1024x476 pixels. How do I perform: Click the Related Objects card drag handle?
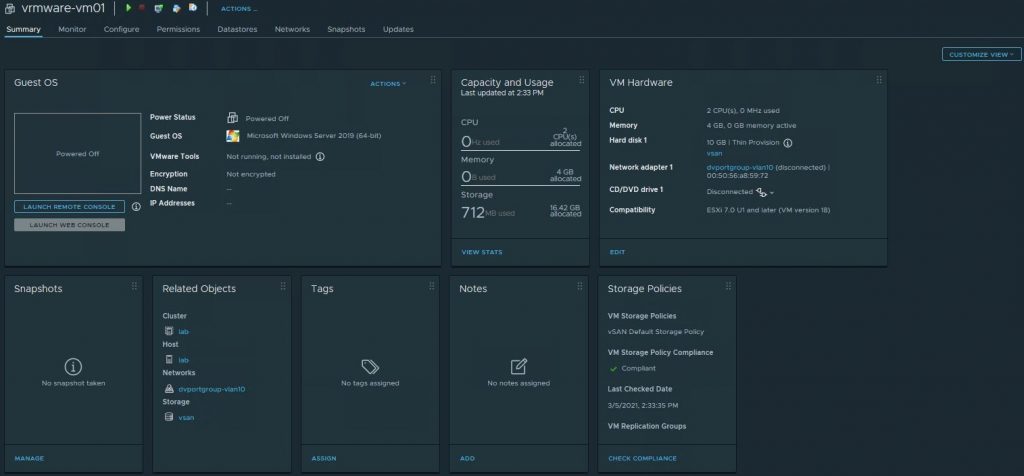tap(283, 286)
